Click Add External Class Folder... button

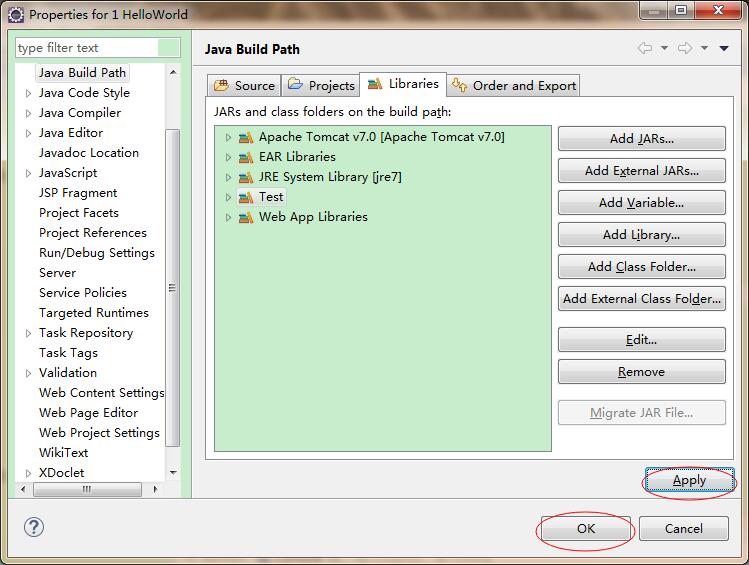(x=642, y=298)
